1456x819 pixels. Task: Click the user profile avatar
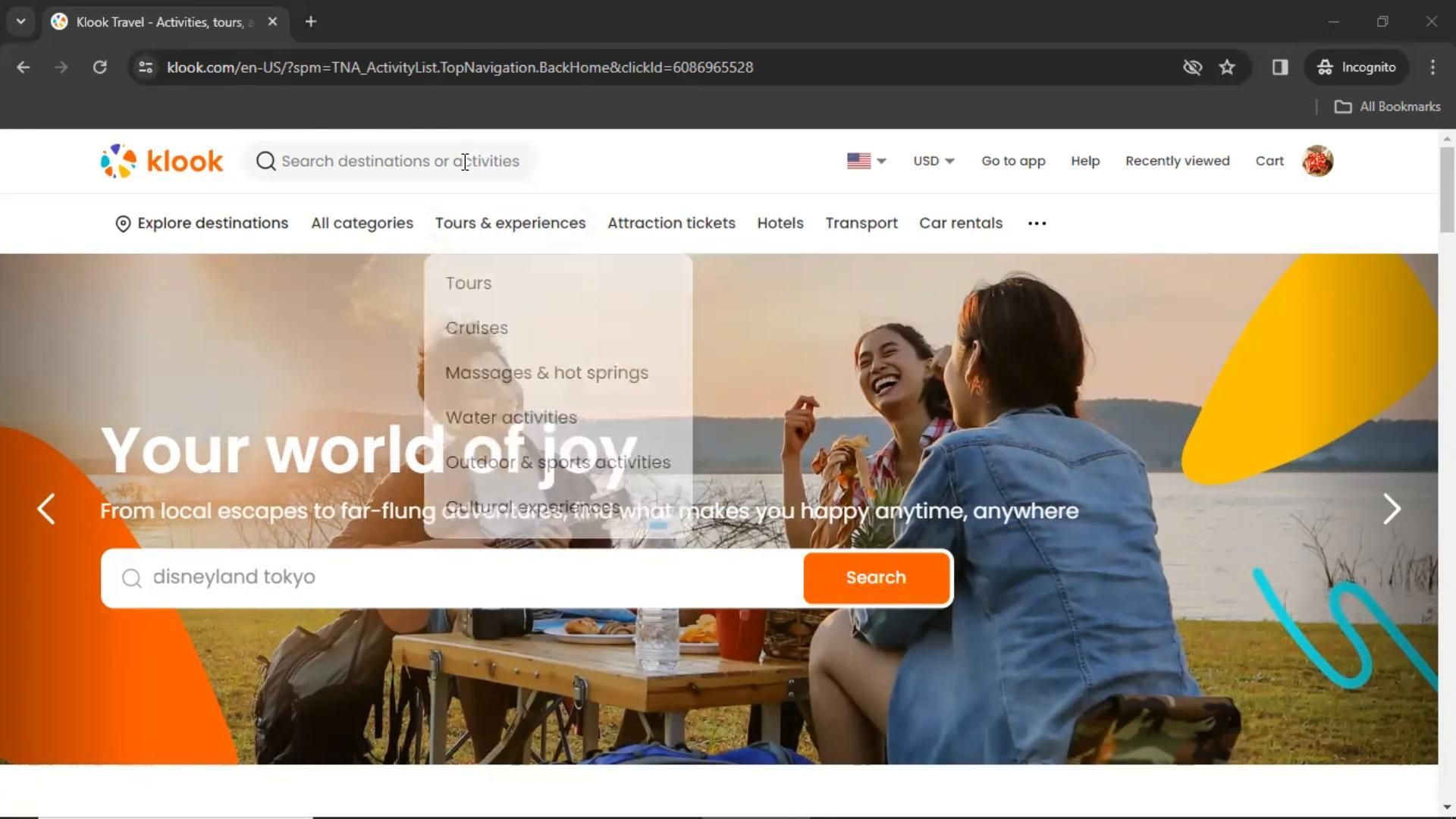(1317, 161)
